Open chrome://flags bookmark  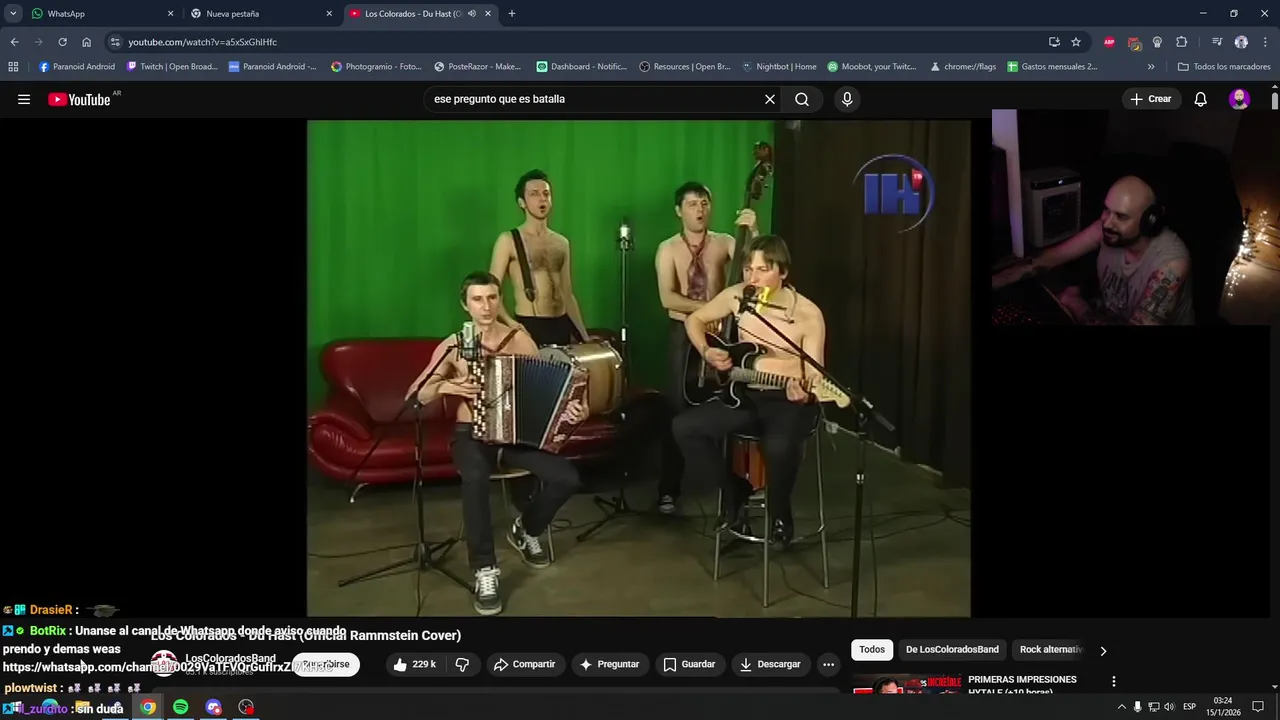coord(963,67)
